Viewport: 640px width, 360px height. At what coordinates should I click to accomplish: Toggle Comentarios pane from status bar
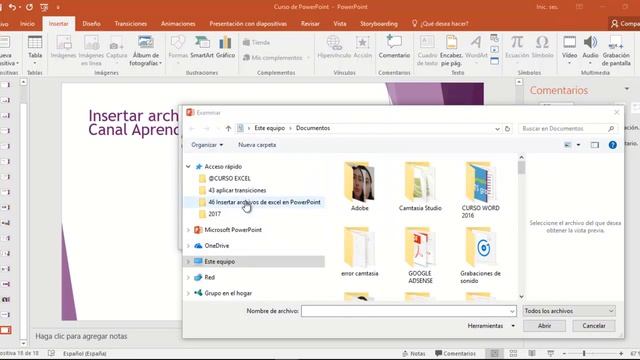click(x=455, y=353)
